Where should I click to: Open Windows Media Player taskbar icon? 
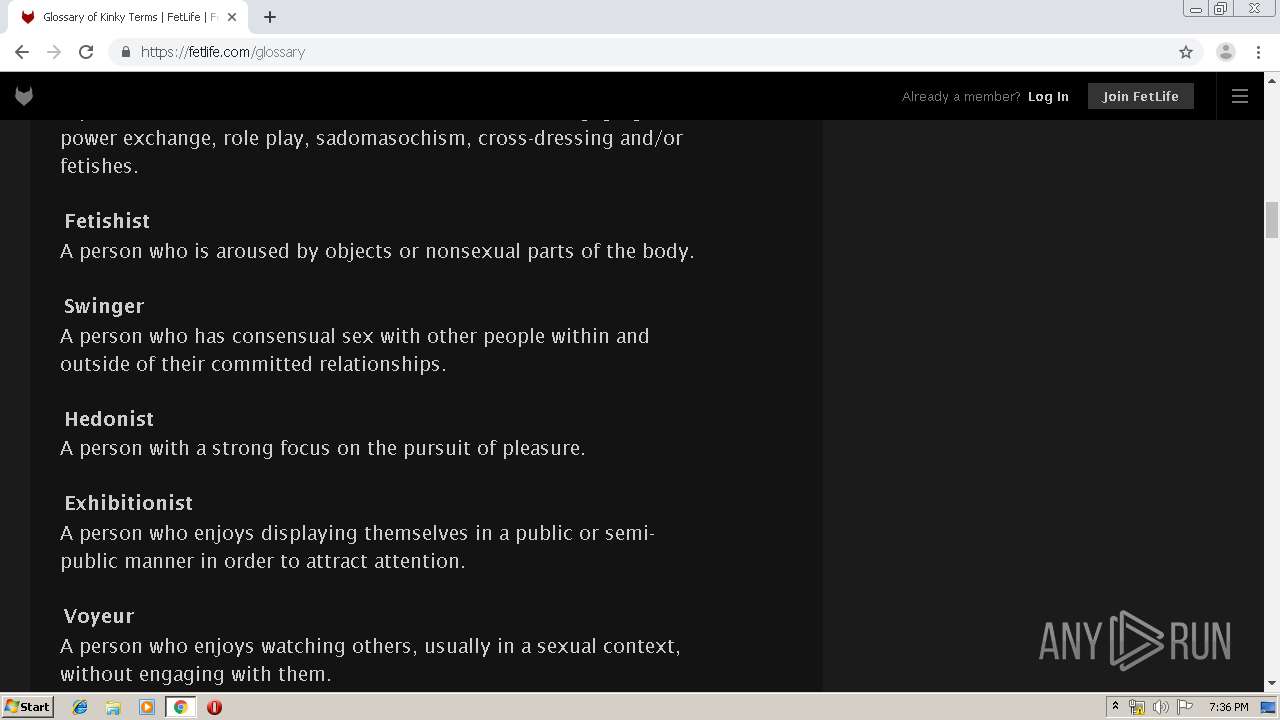[147, 707]
